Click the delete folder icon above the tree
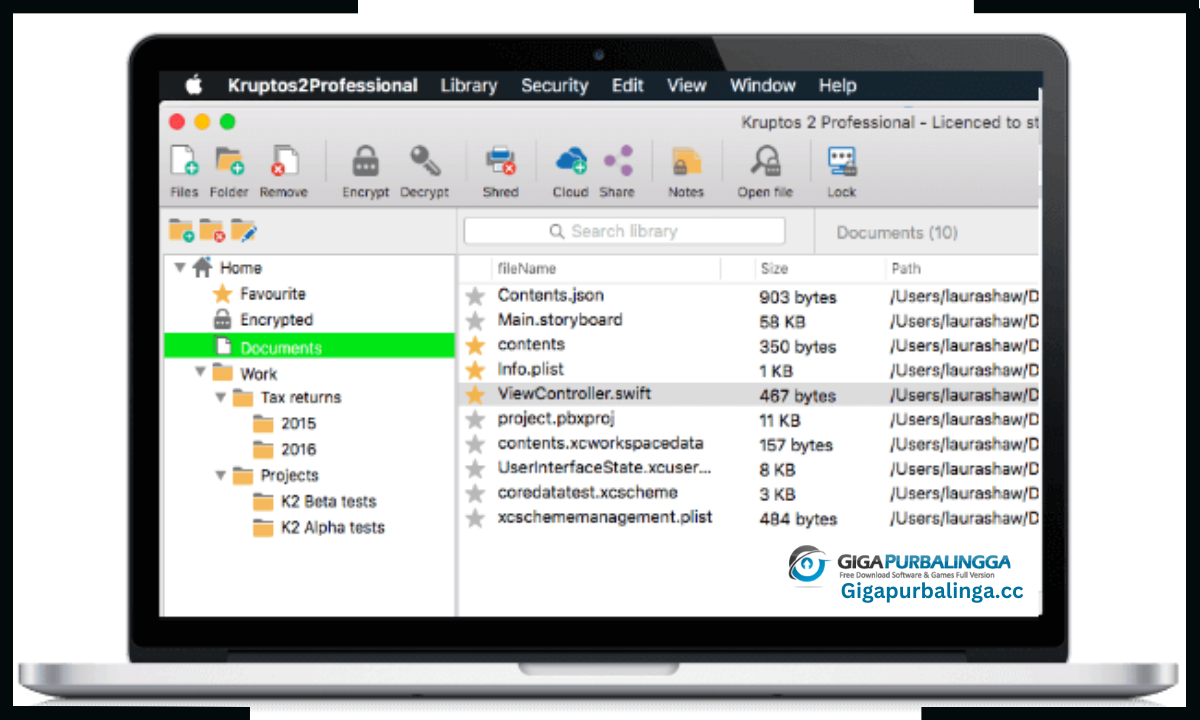1200x720 pixels. click(x=212, y=231)
